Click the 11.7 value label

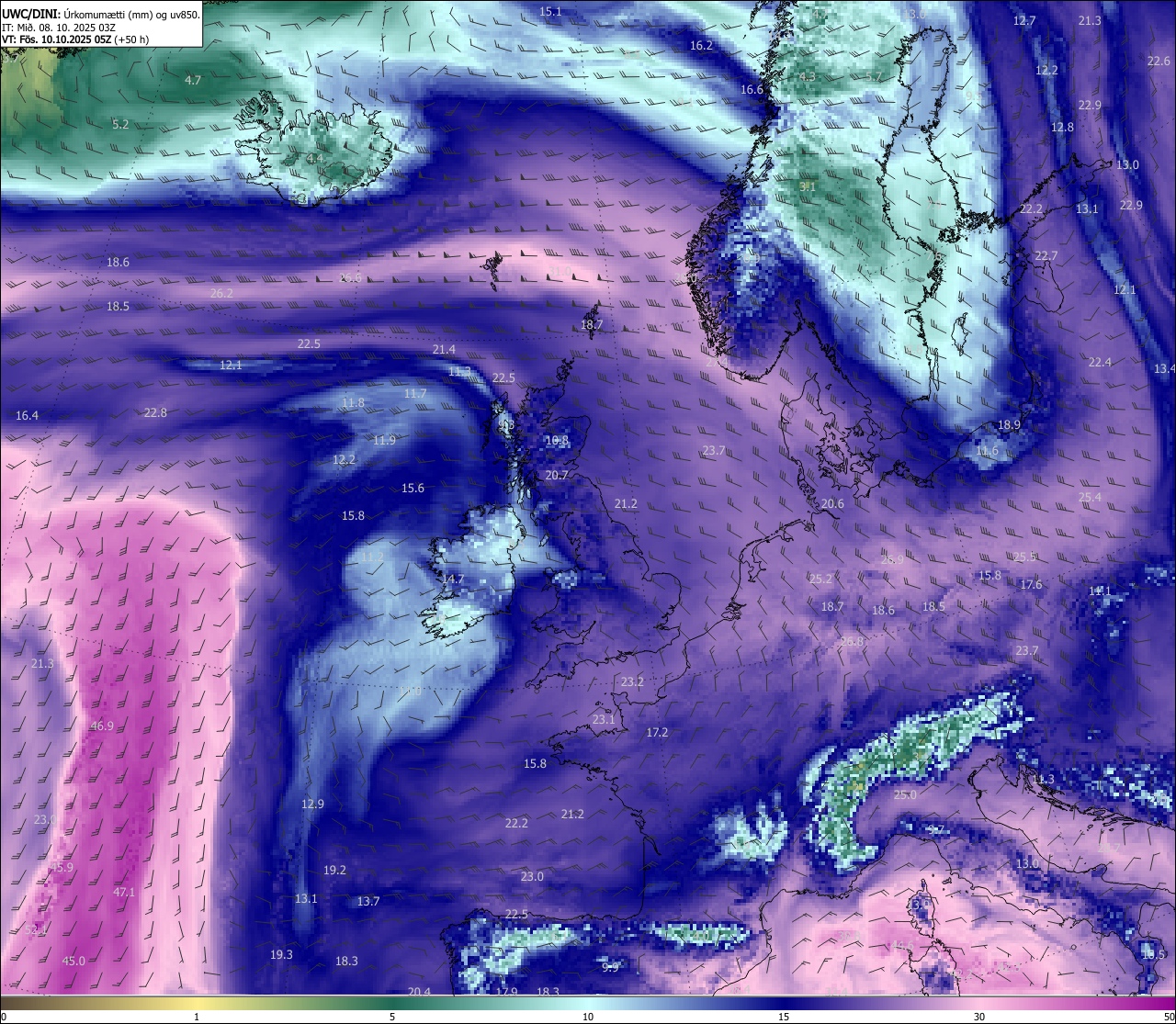coord(415,393)
